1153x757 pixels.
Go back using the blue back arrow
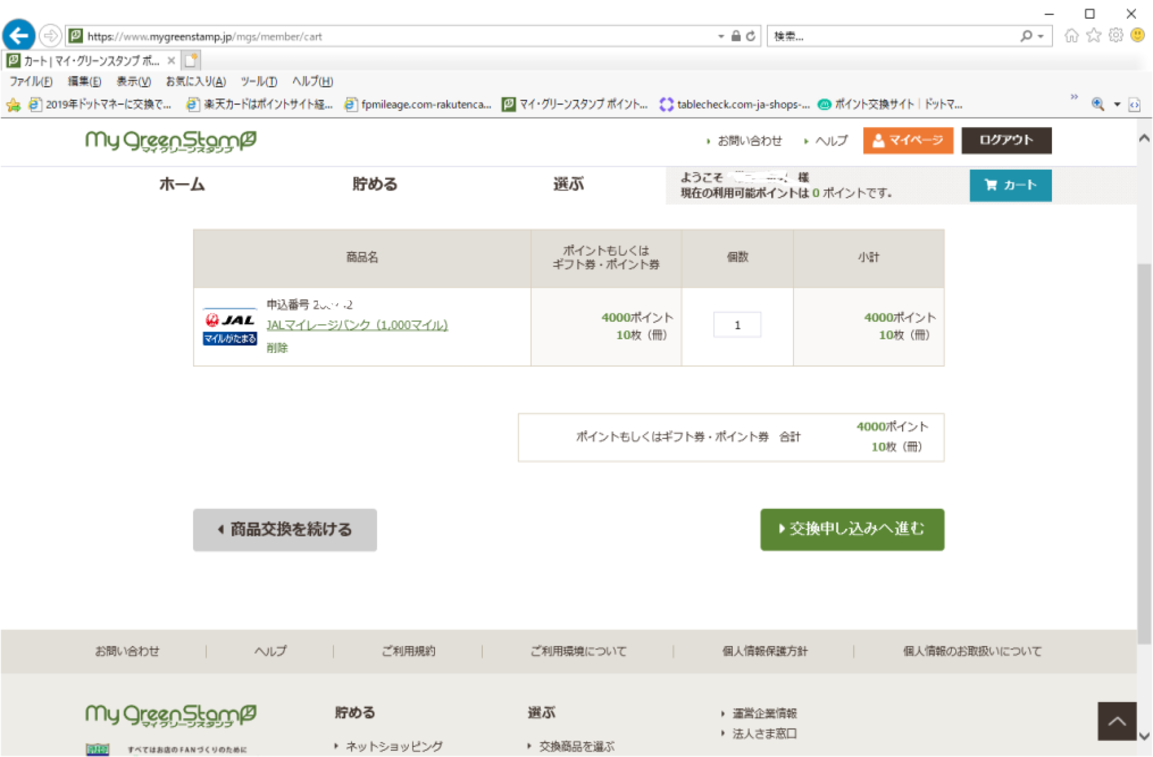pos(19,34)
